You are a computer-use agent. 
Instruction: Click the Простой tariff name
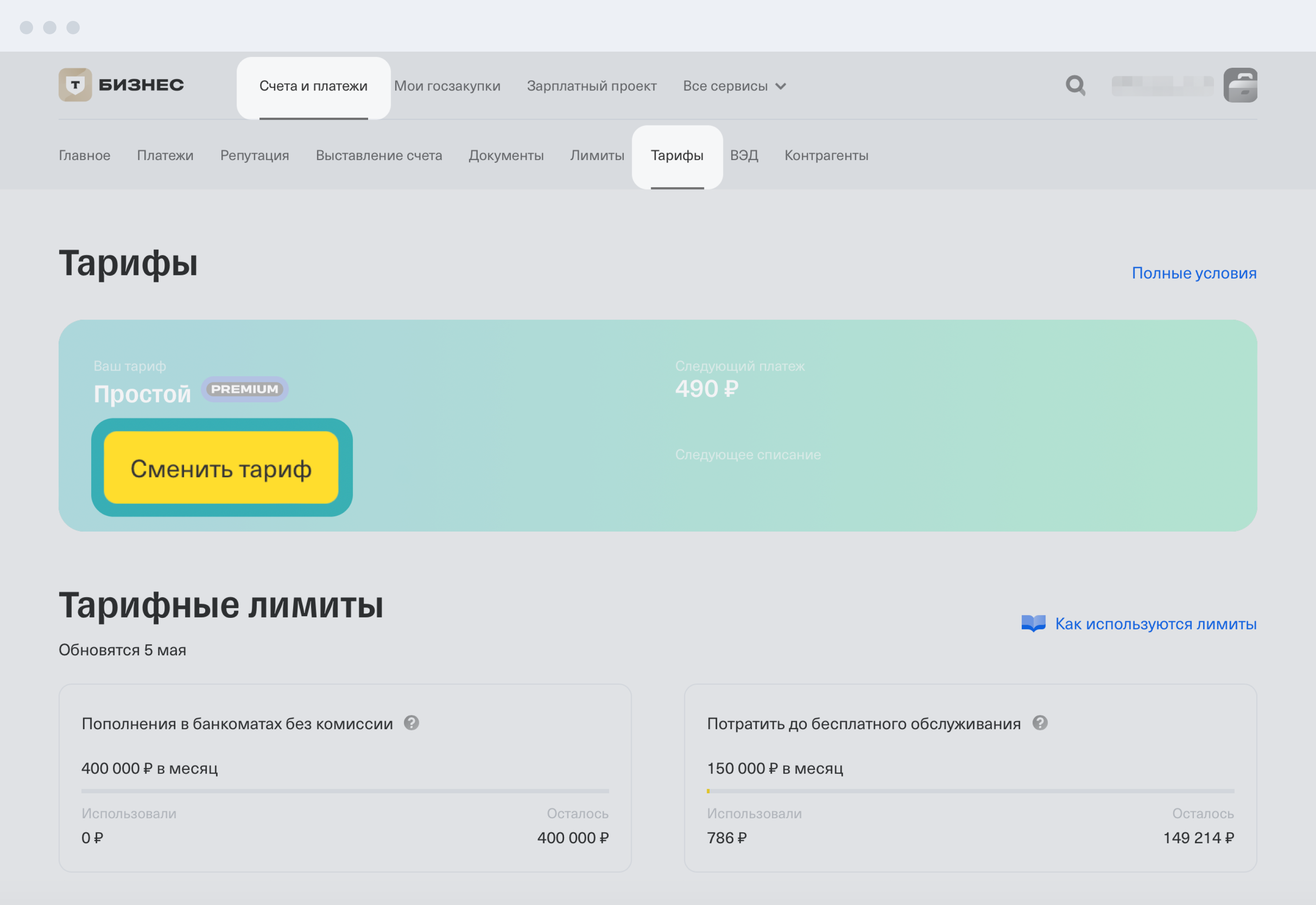(142, 394)
